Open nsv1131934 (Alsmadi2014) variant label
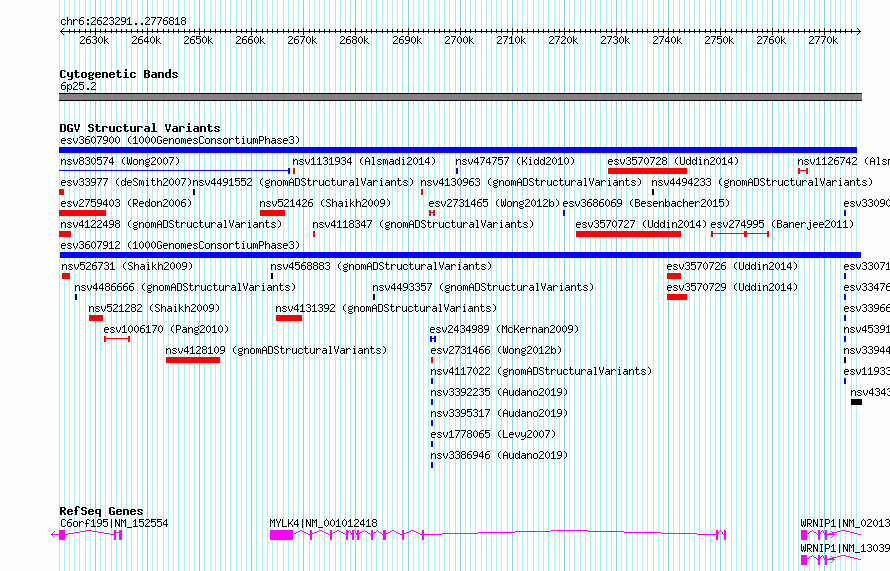 click(364, 161)
